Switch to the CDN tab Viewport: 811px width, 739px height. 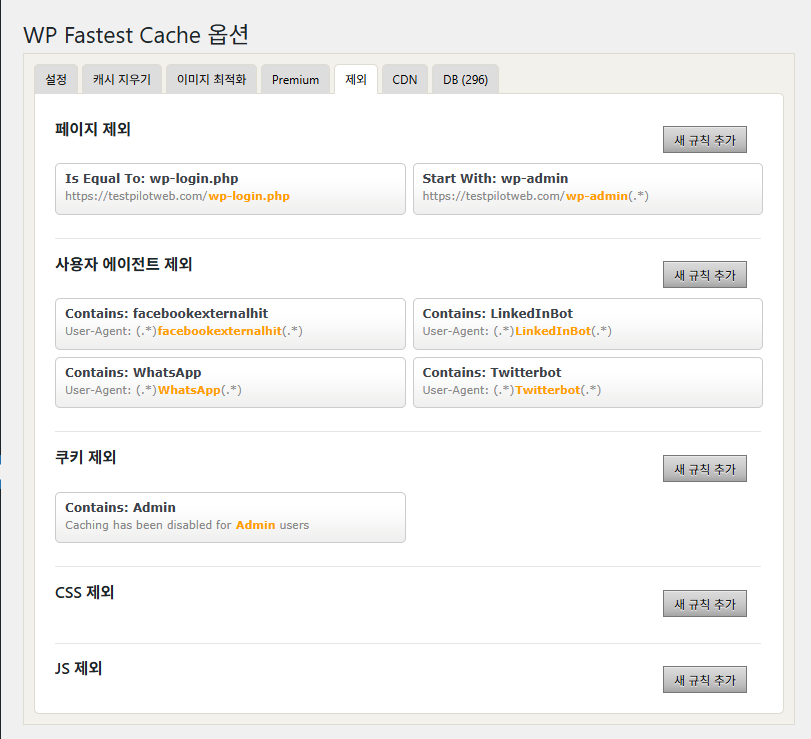coord(404,78)
